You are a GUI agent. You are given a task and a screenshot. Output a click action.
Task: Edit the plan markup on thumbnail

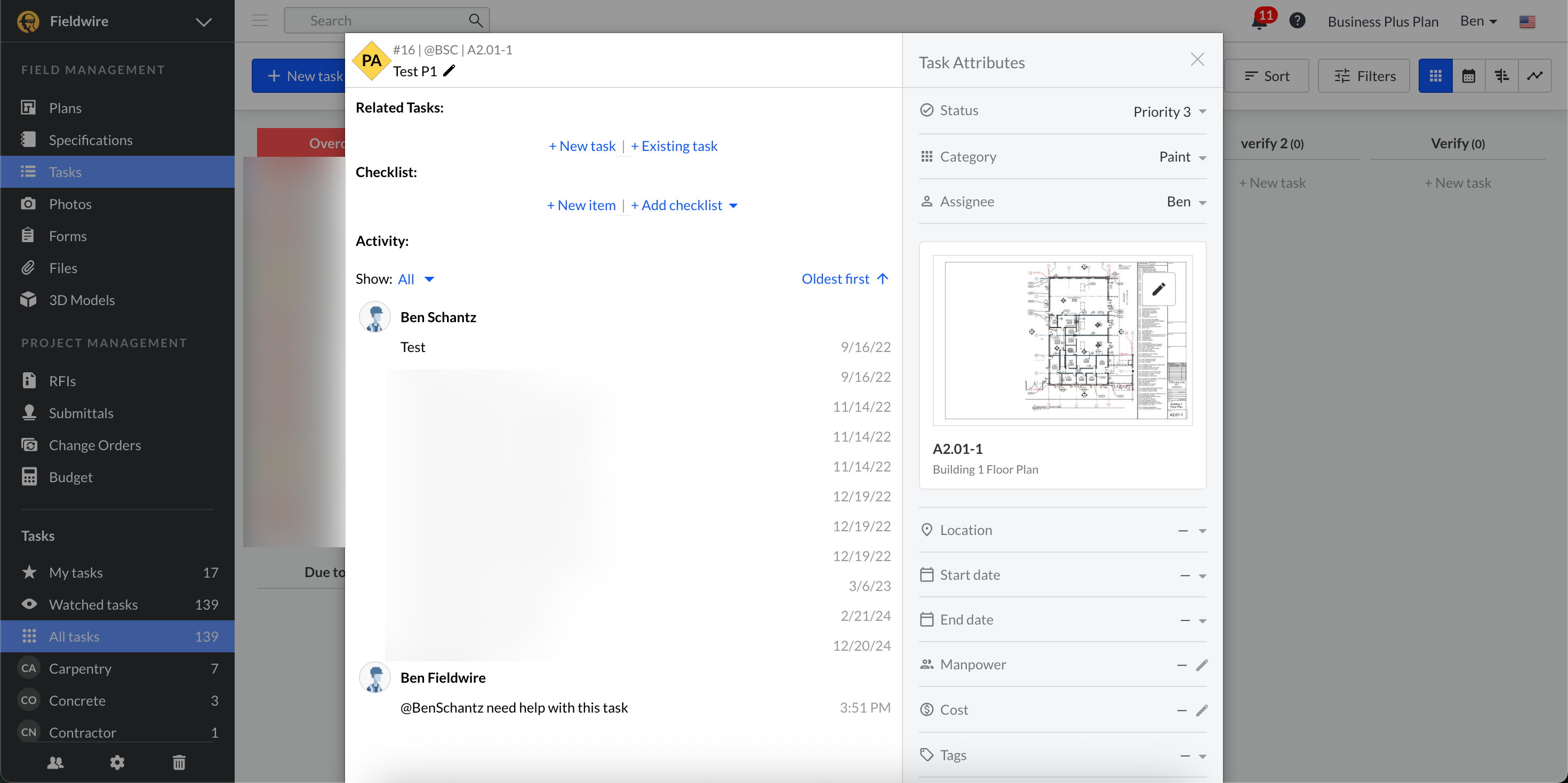coord(1158,289)
